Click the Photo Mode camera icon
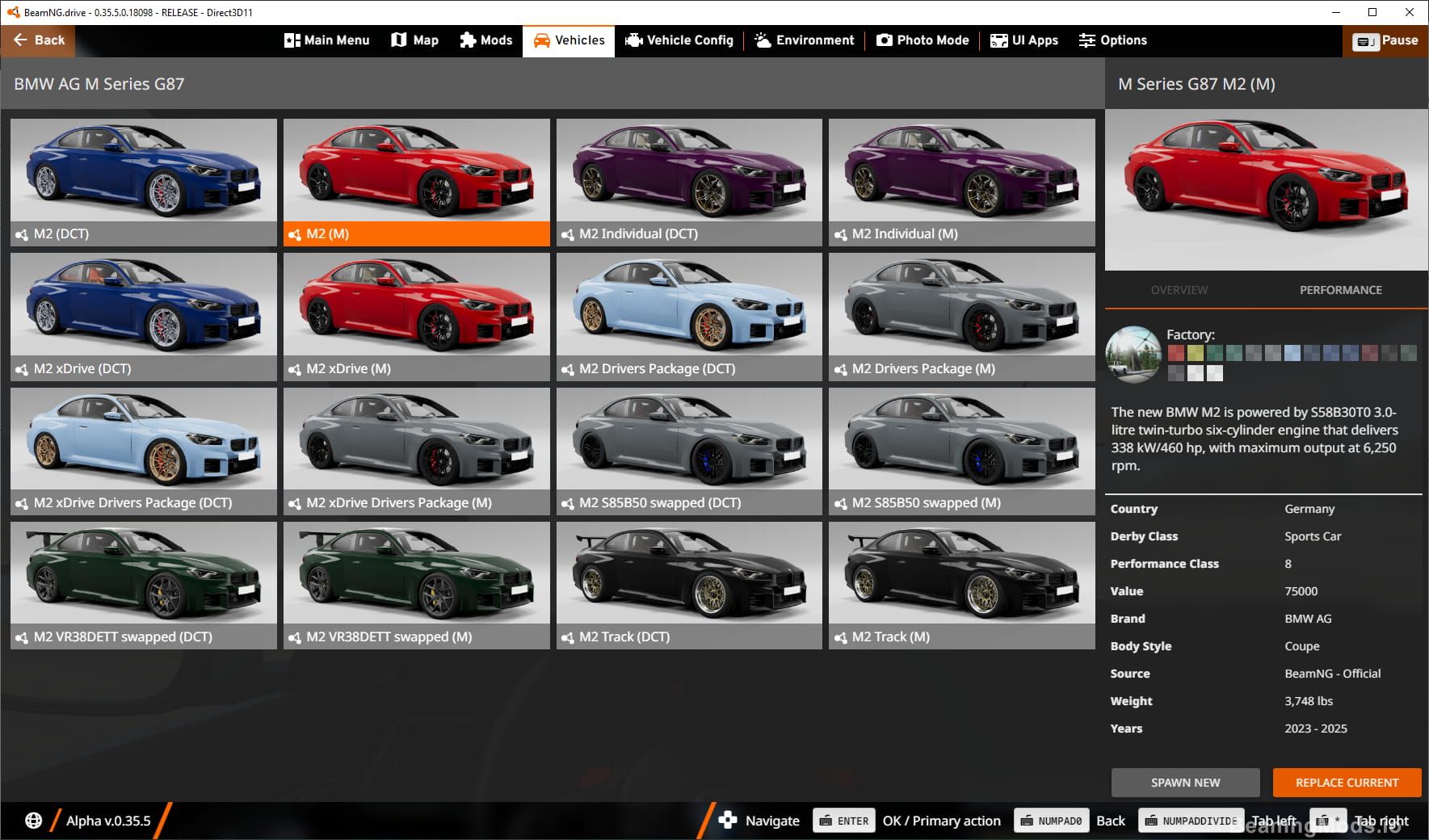Image resolution: width=1429 pixels, height=840 pixels. coord(885,40)
